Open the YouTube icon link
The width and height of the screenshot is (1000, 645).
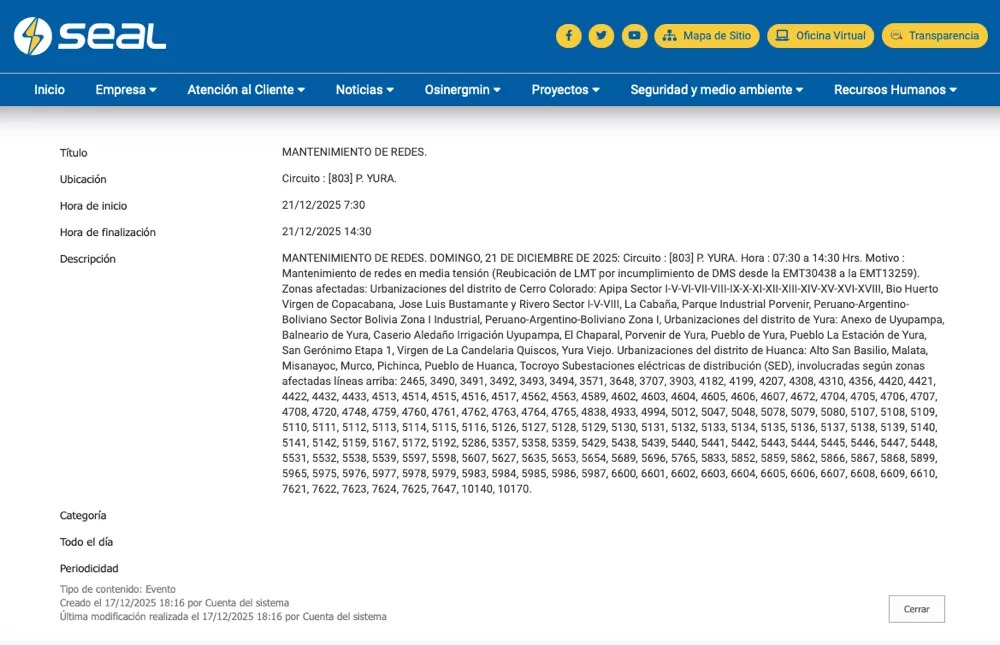coord(634,36)
